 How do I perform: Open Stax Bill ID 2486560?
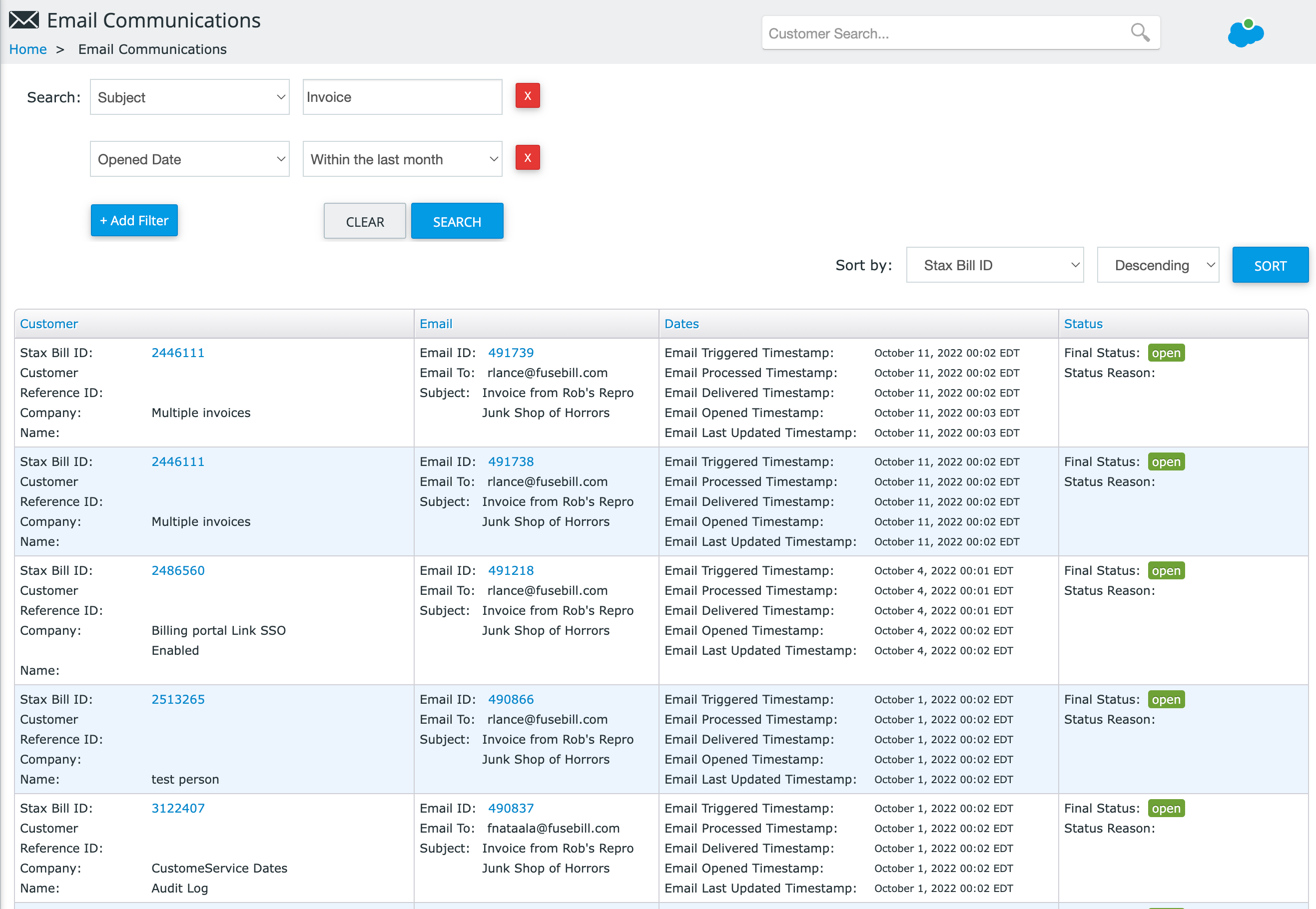(x=178, y=571)
